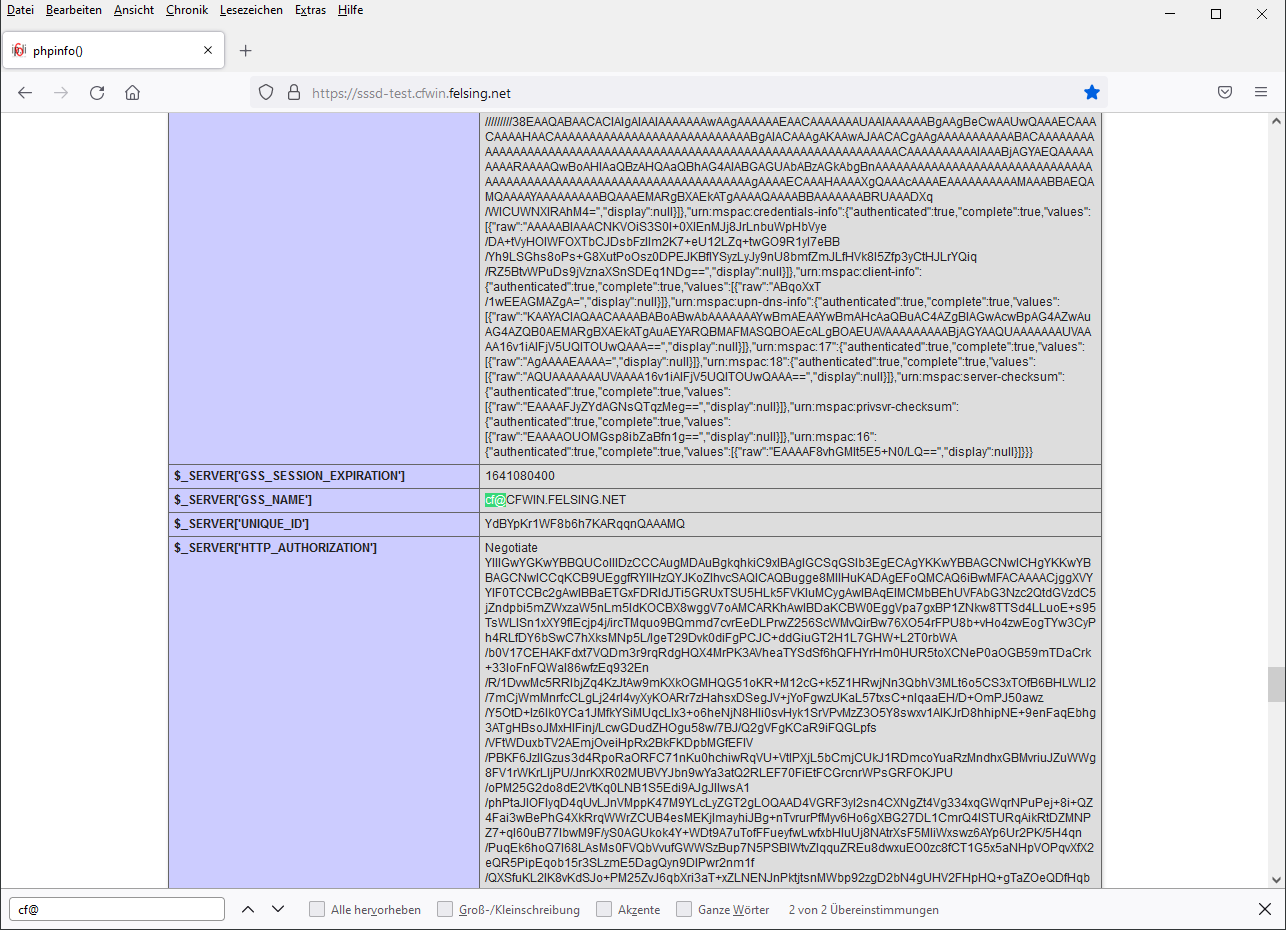Close the find bar with the X
The height and width of the screenshot is (930, 1286).
point(1264,909)
